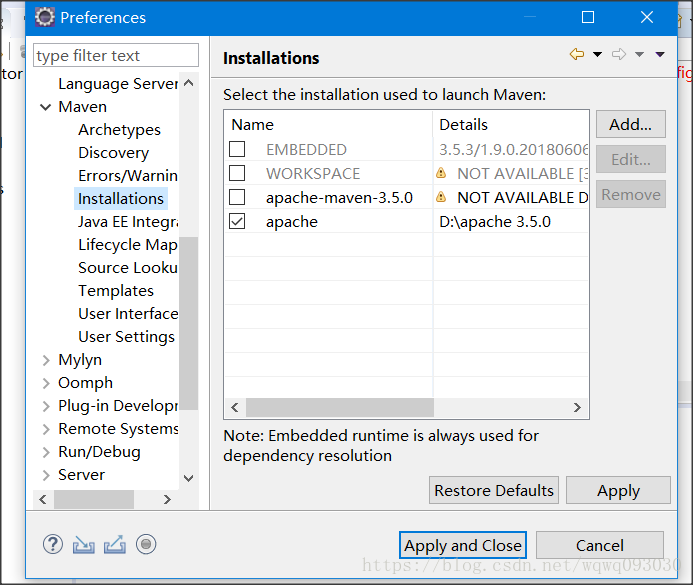
Task: Open the back history dropdown arrow
Action: coord(597,54)
